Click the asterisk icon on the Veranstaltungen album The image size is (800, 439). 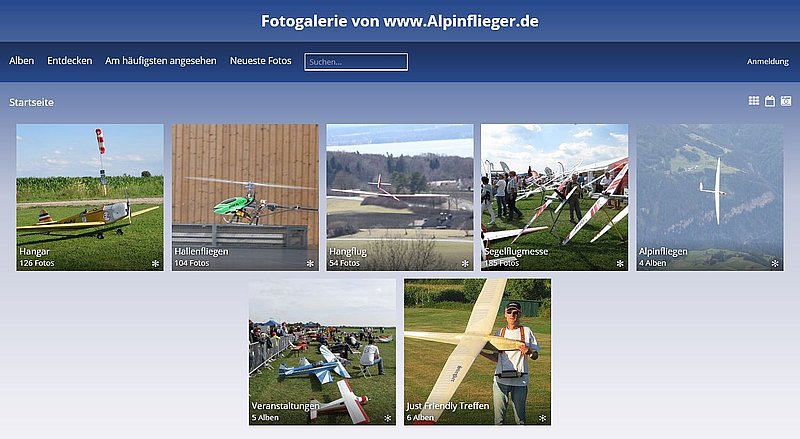click(x=388, y=418)
